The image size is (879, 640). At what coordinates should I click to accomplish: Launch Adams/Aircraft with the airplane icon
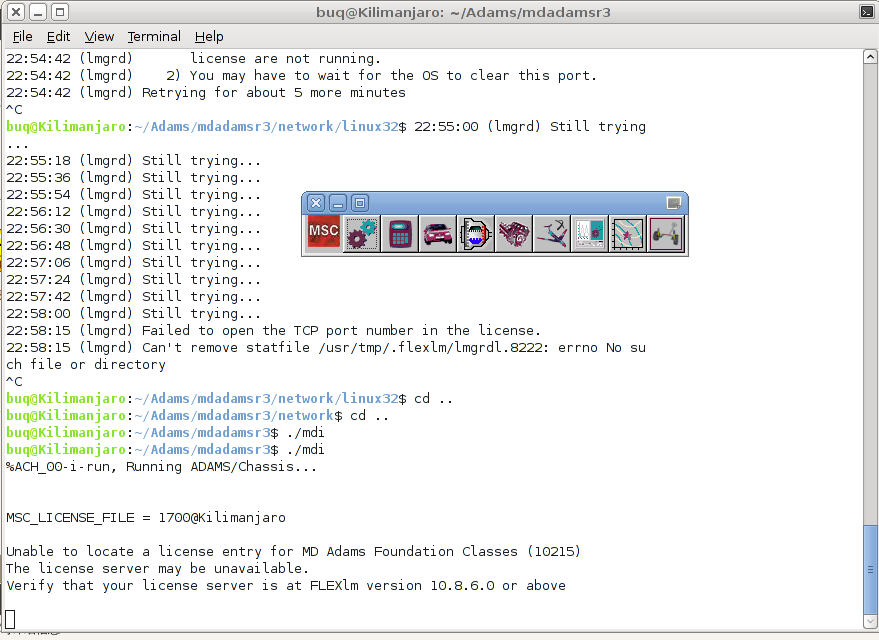(552, 234)
